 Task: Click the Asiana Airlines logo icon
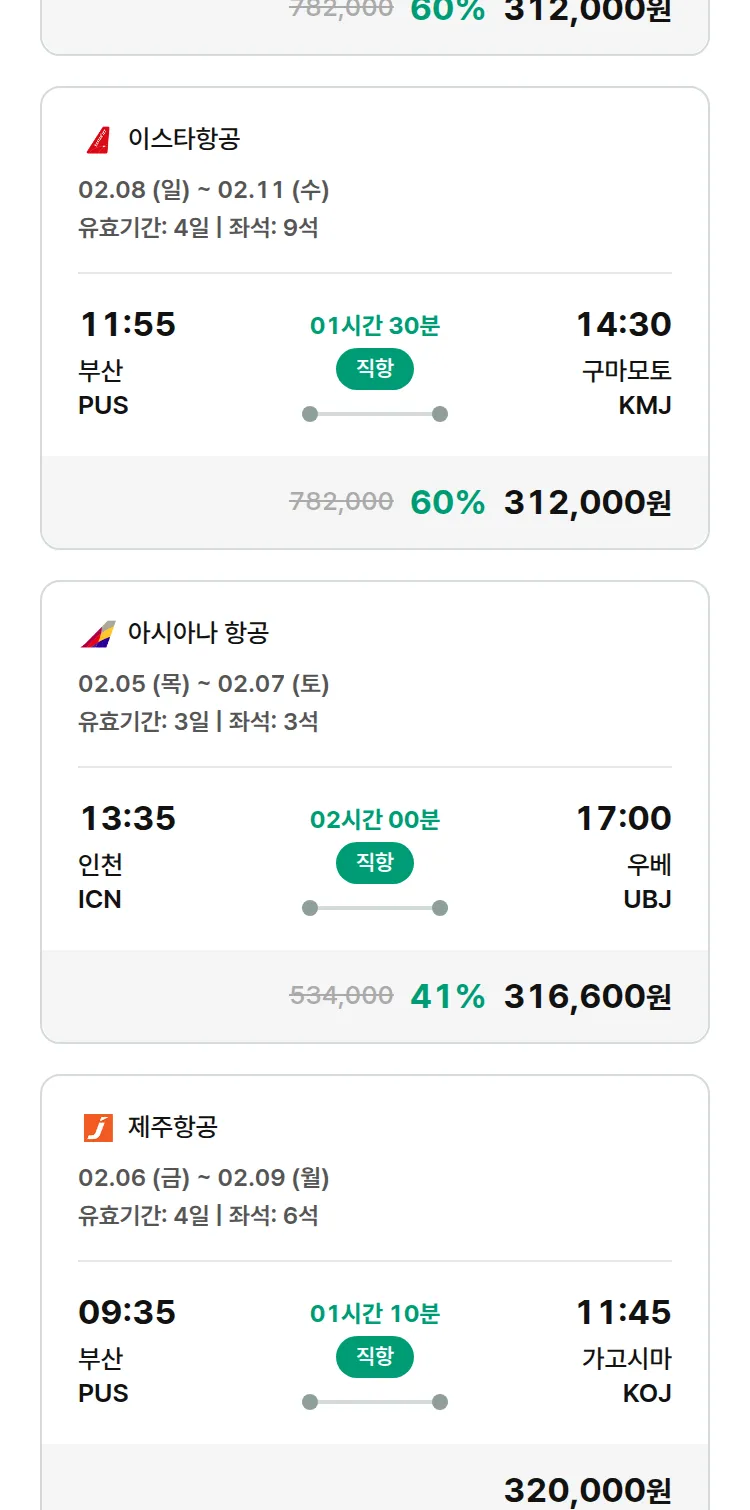pos(98,633)
